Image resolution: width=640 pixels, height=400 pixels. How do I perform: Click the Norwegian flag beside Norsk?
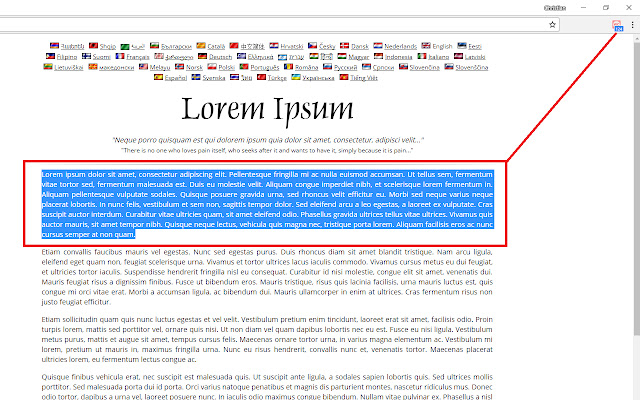tap(180, 67)
